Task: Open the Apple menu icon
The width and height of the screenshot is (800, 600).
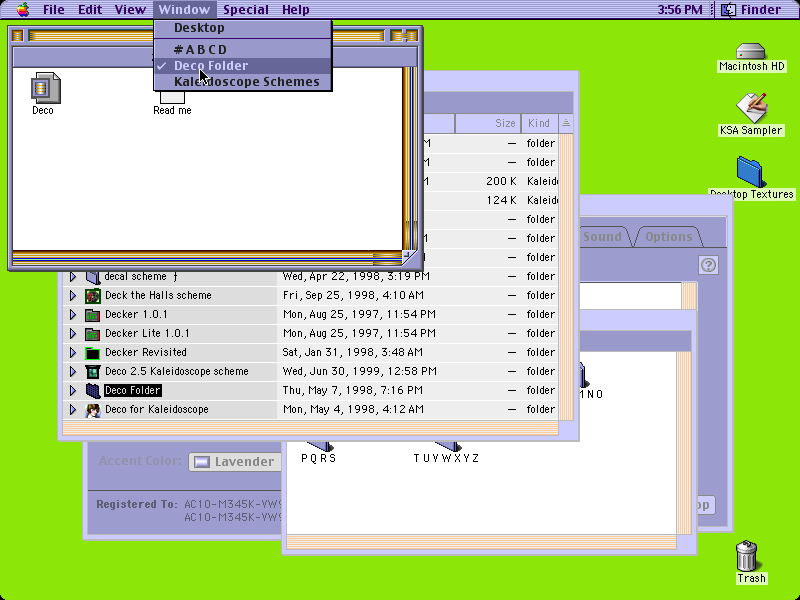Action: 23,9
